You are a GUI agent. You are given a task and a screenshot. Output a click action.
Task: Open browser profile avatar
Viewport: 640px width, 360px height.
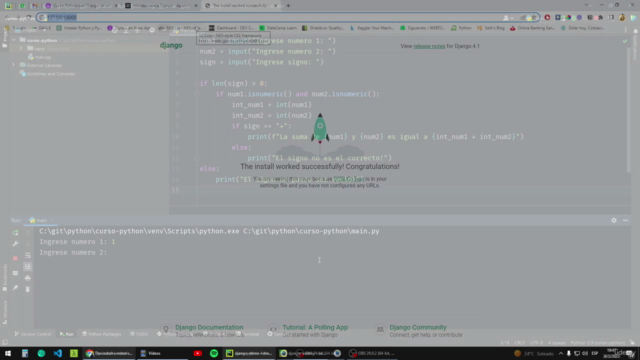click(x=622, y=18)
